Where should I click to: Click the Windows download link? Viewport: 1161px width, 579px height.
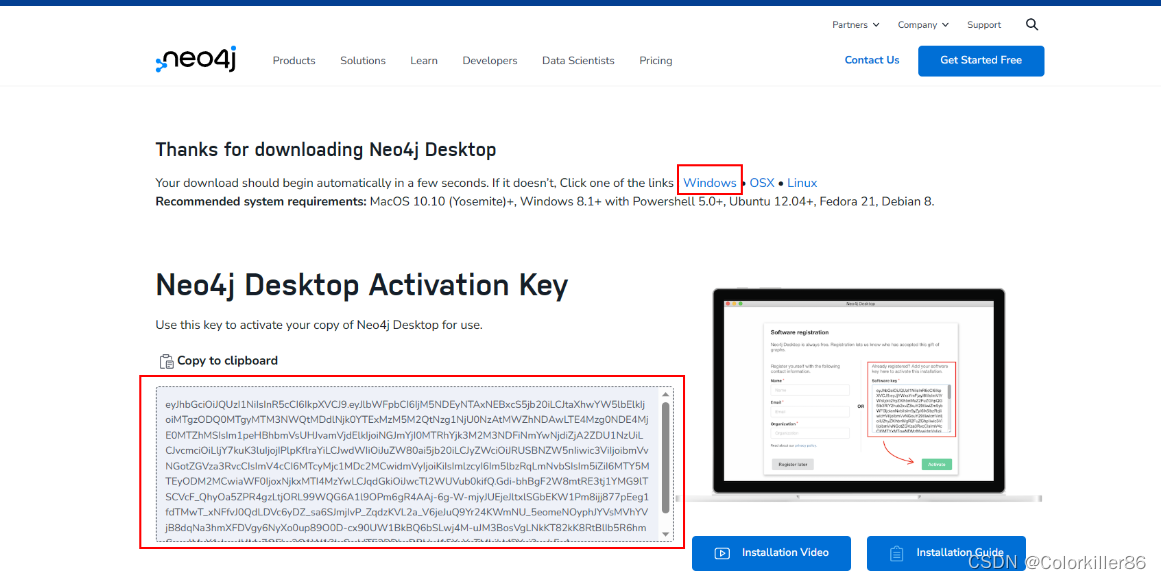click(709, 182)
